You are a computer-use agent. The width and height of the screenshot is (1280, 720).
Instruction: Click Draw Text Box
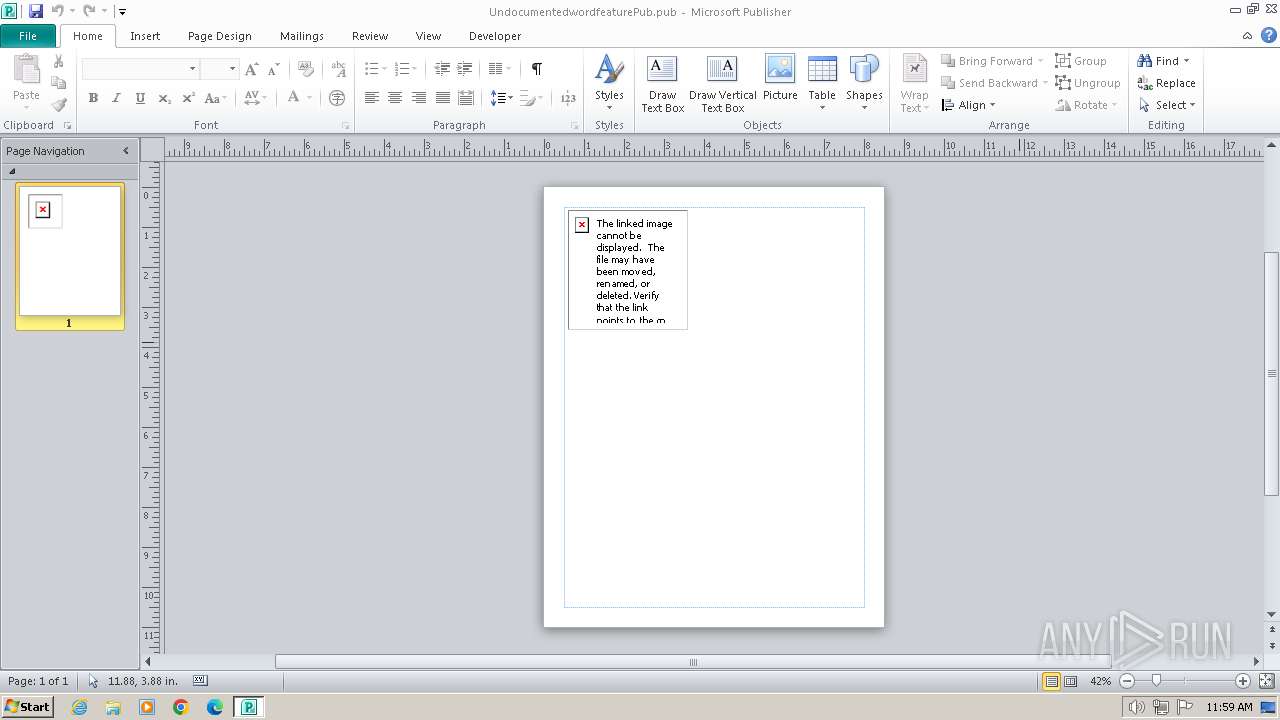pyautogui.click(x=662, y=84)
